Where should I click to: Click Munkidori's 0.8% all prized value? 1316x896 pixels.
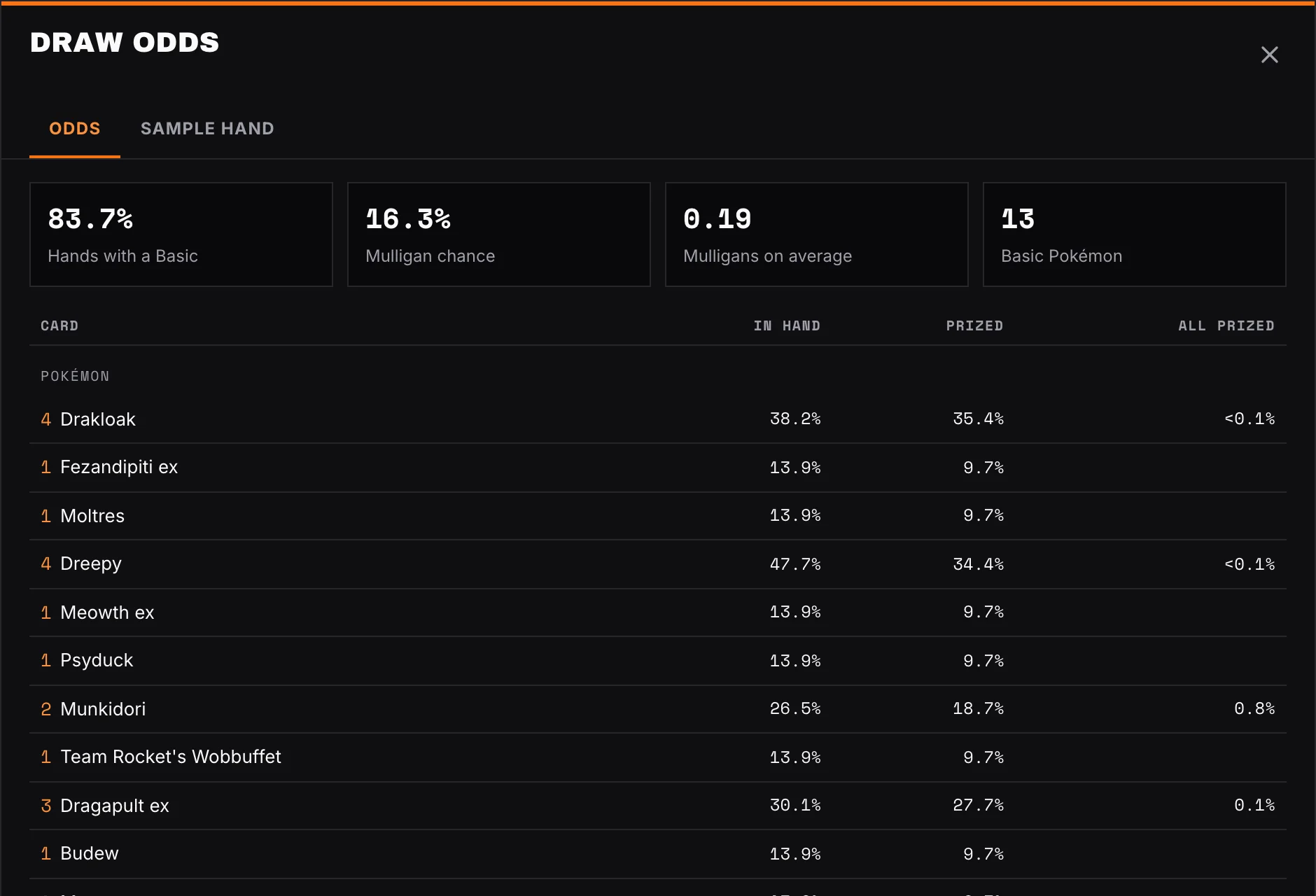1254,708
